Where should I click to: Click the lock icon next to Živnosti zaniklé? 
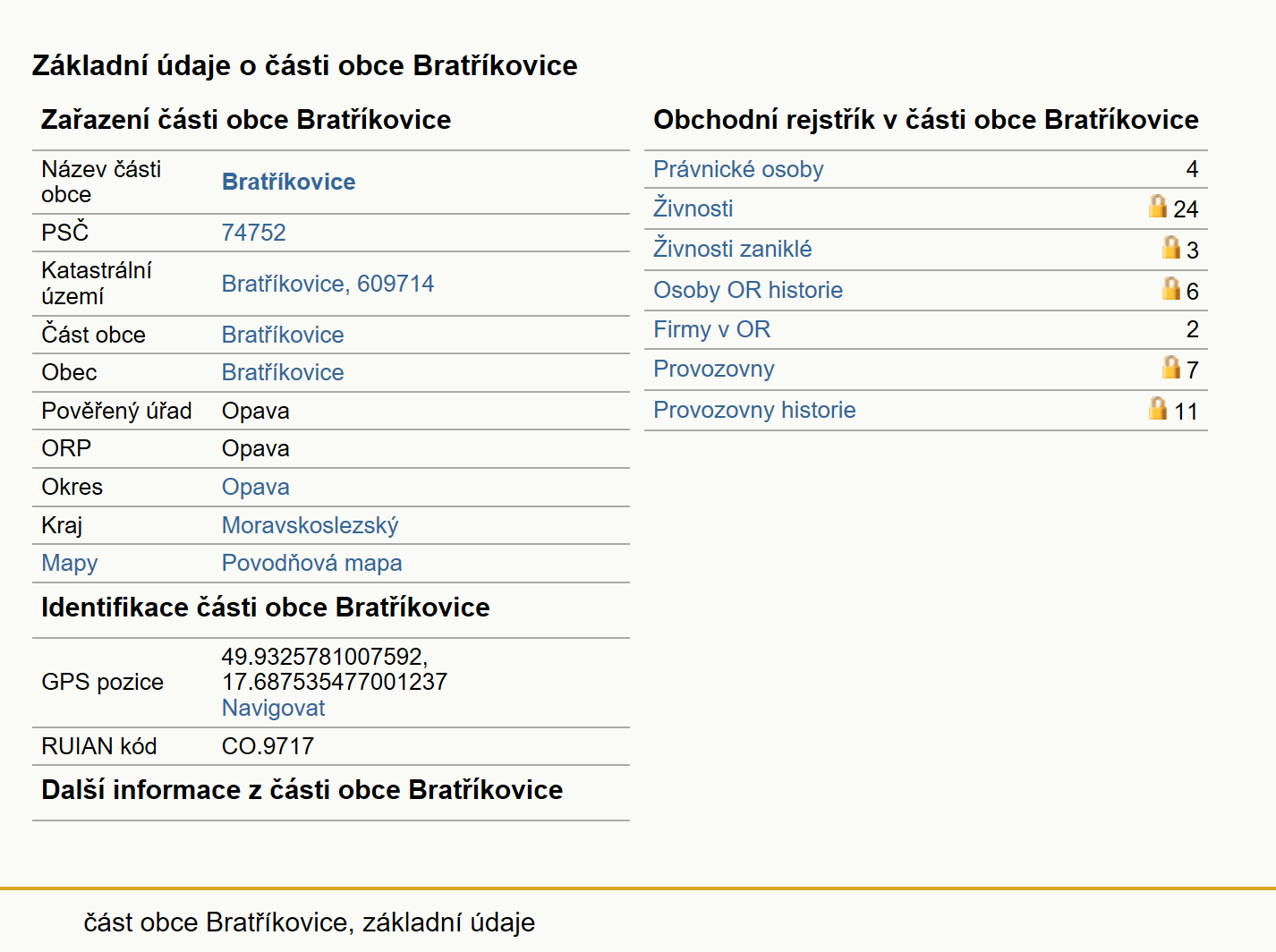1171,247
